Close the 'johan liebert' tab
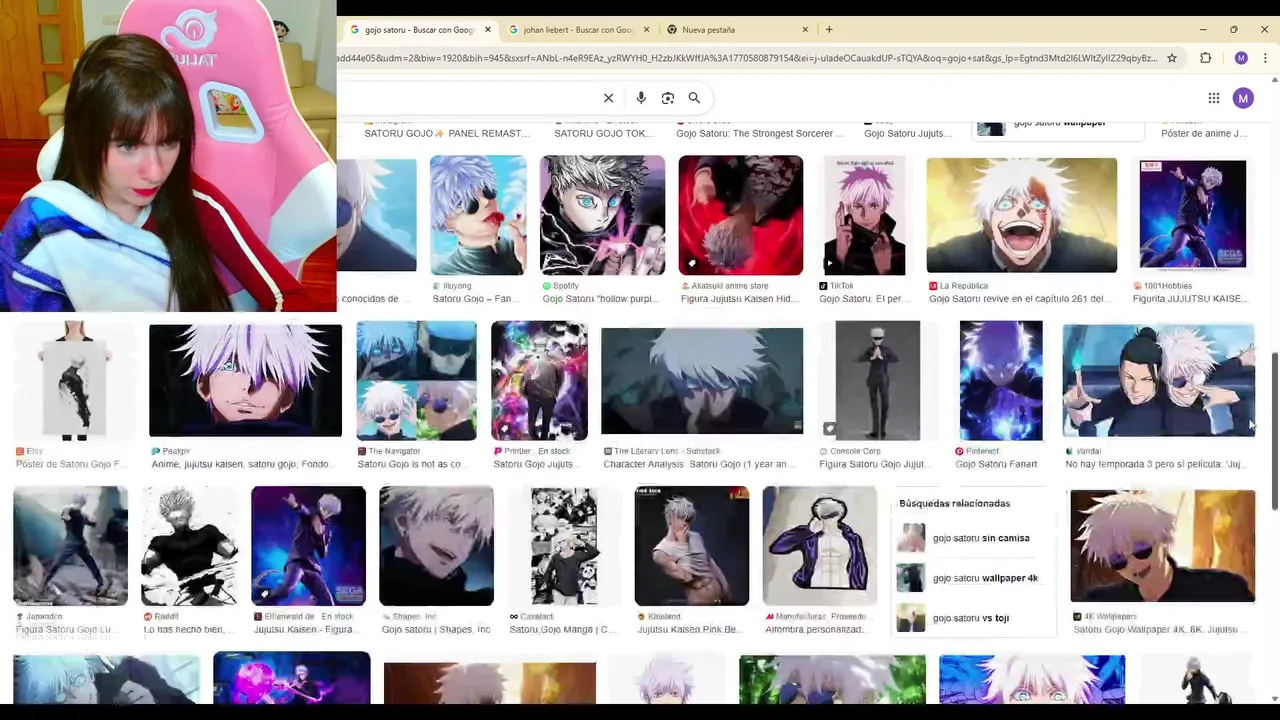The height and width of the screenshot is (720, 1280). [647, 29]
